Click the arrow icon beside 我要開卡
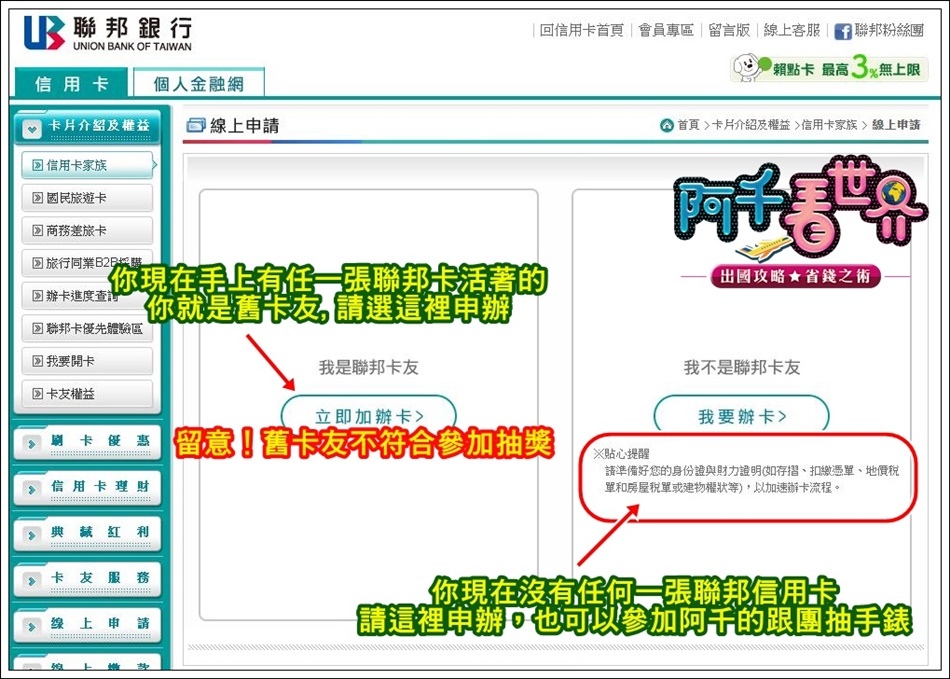Viewport: 950px width, 679px height. (x=38, y=361)
